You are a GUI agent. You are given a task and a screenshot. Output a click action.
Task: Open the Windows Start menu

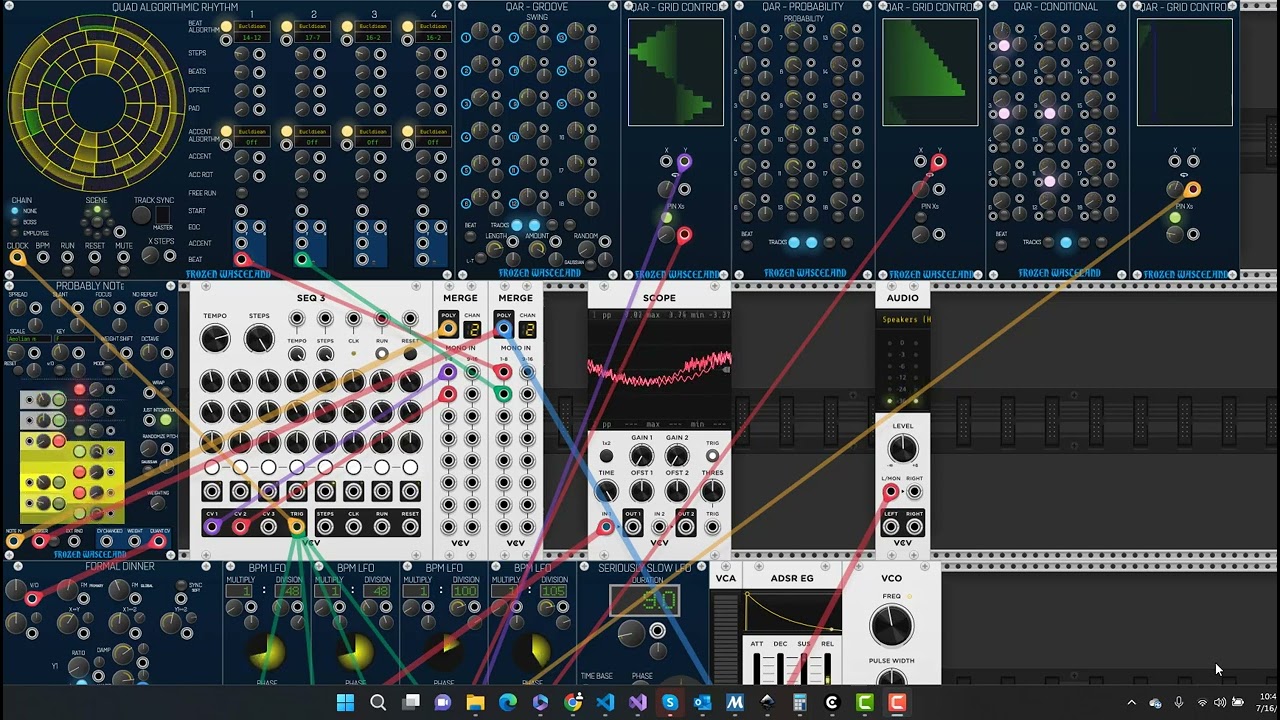click(345, 703)
